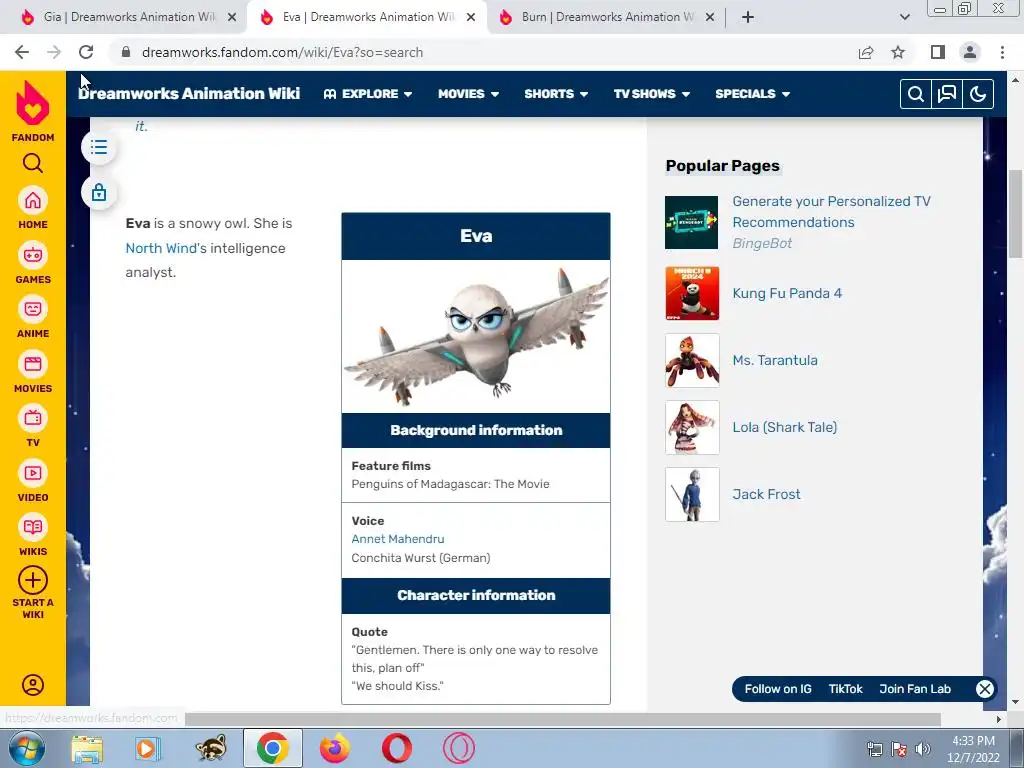Open the Ms. Tarantula page link
Screen dimensions: 1024x768
775,360
